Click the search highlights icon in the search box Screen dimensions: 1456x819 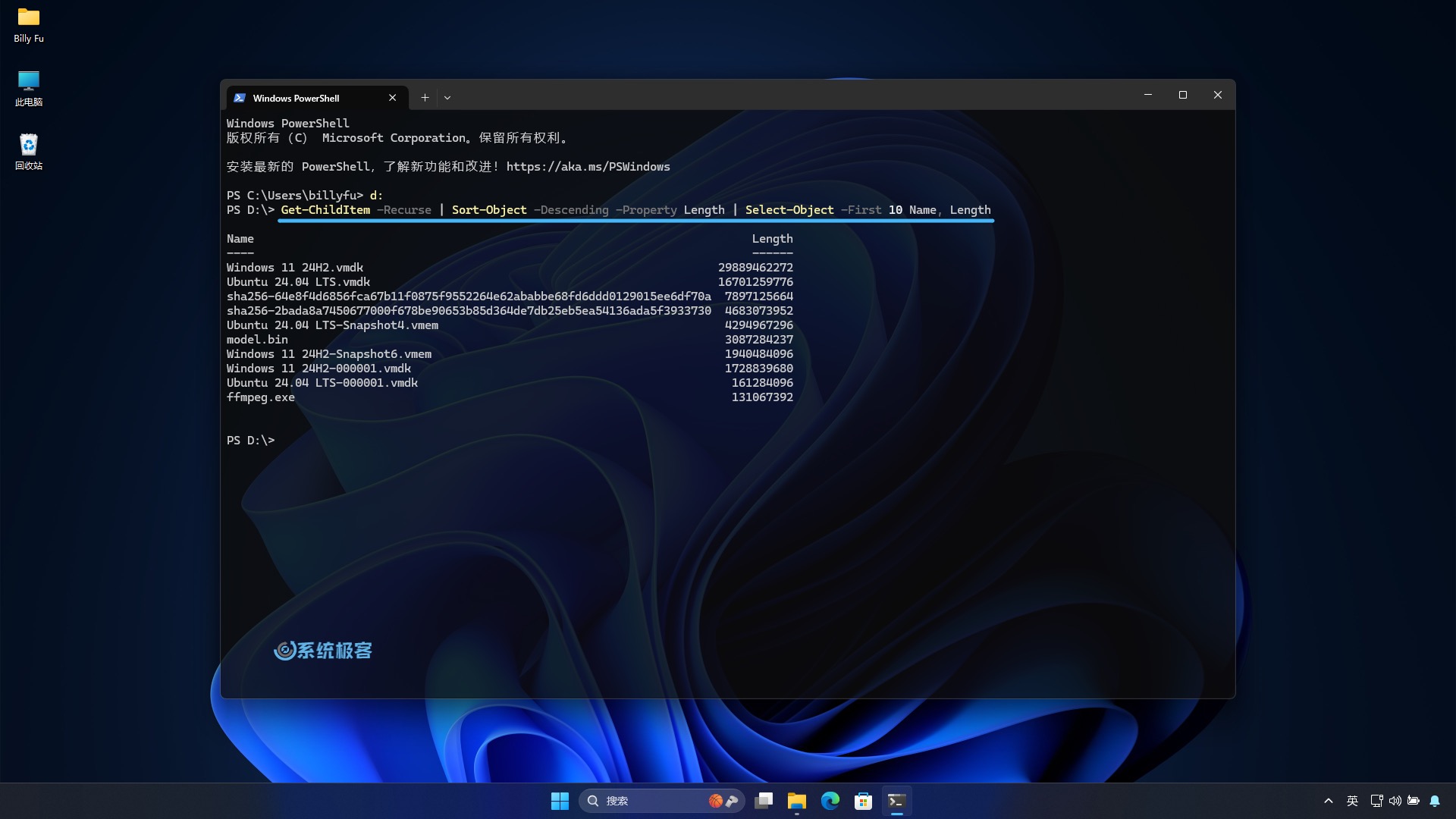(723, 801)
